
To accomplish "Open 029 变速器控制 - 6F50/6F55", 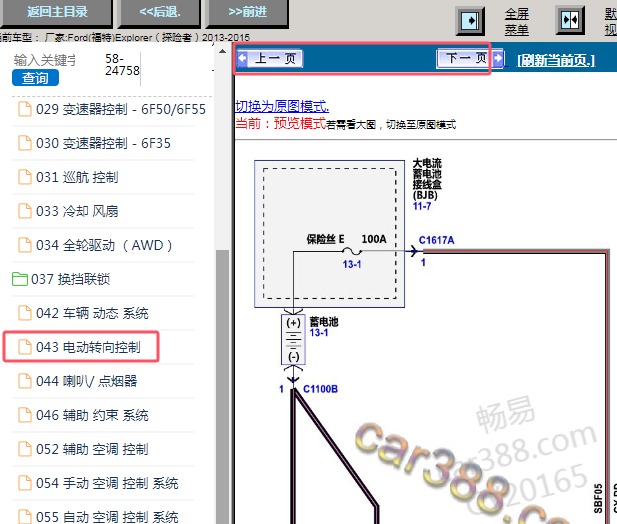I will pyautogui.click(x=112, y=109).
